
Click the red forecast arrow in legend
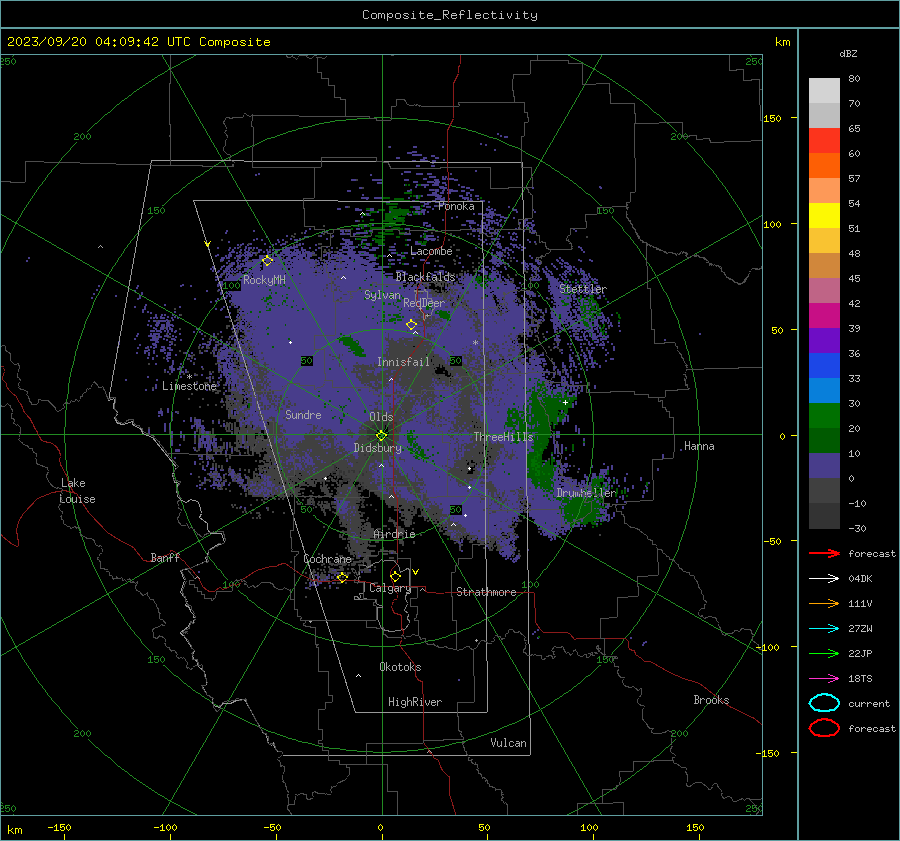(x=824, y=553)
